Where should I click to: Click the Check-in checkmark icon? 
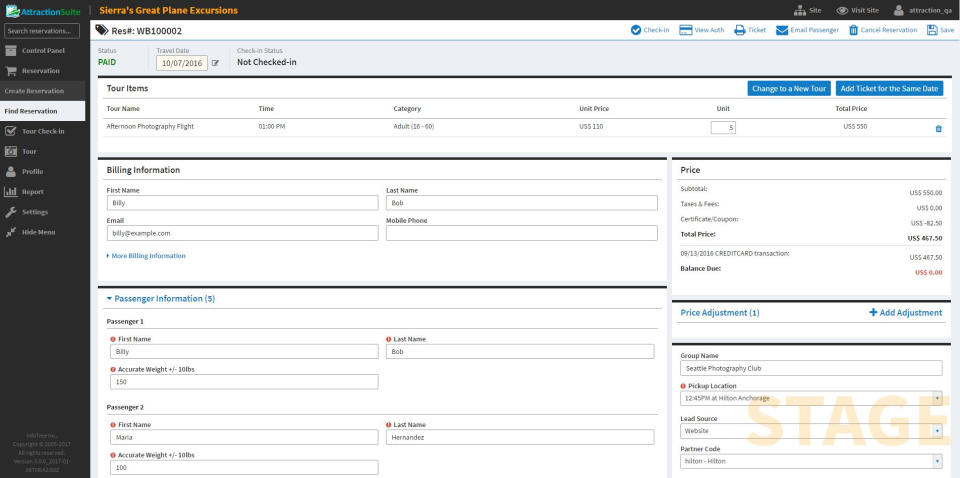point(636,30)
